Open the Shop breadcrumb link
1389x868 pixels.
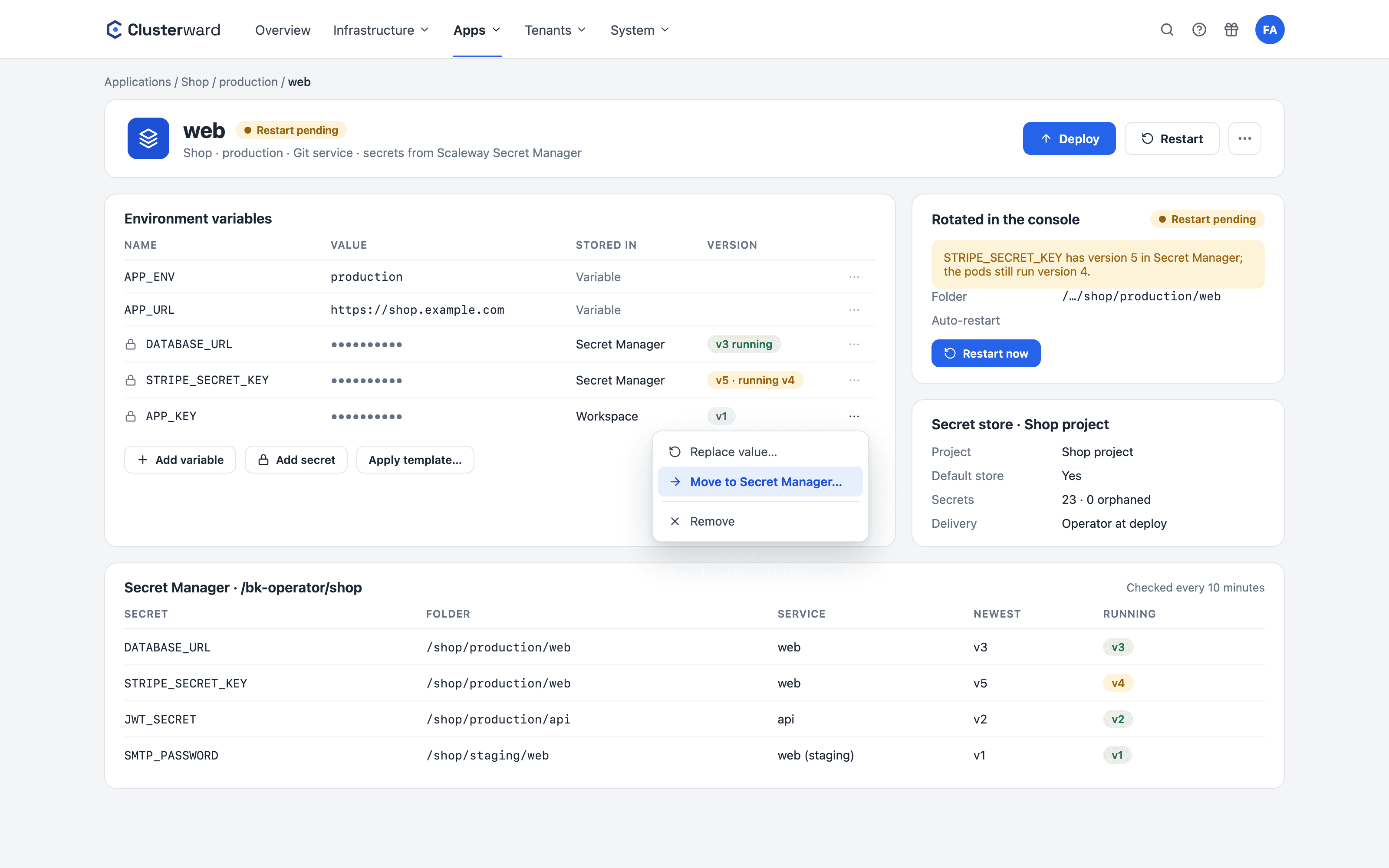(x=194, y=82)
